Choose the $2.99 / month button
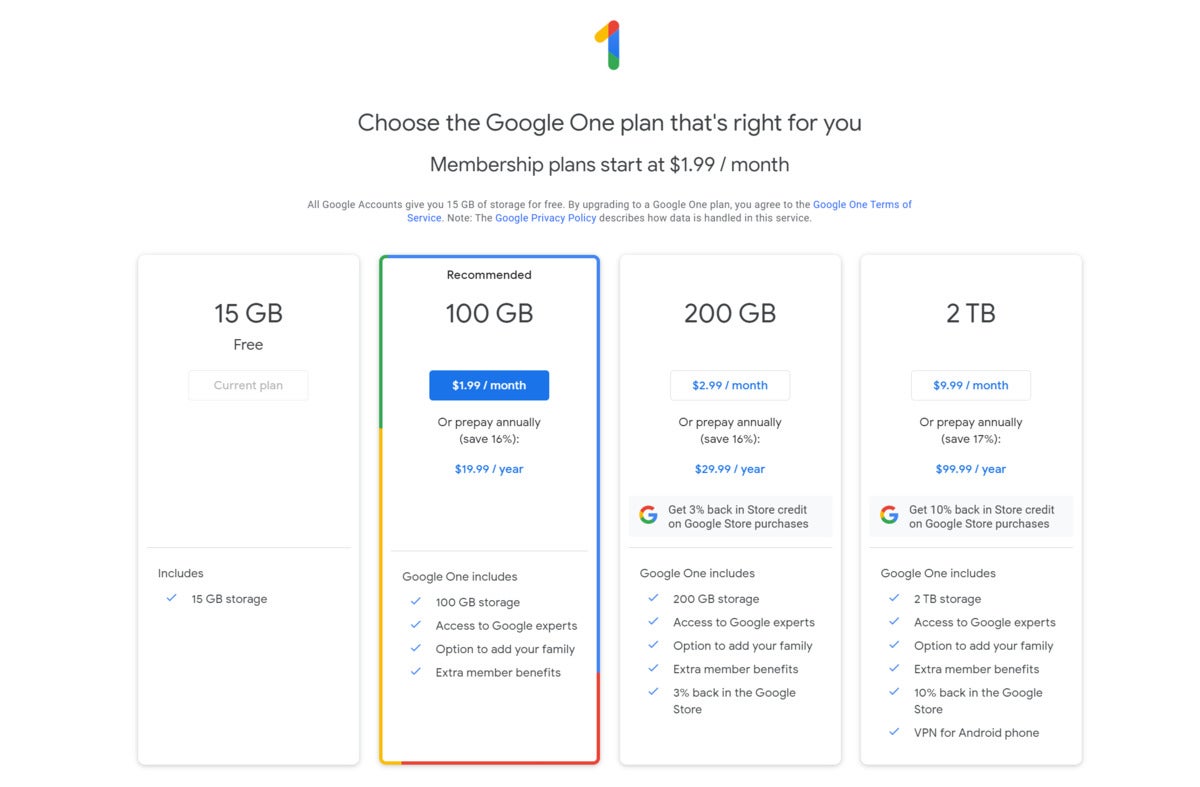 point(730,385)
